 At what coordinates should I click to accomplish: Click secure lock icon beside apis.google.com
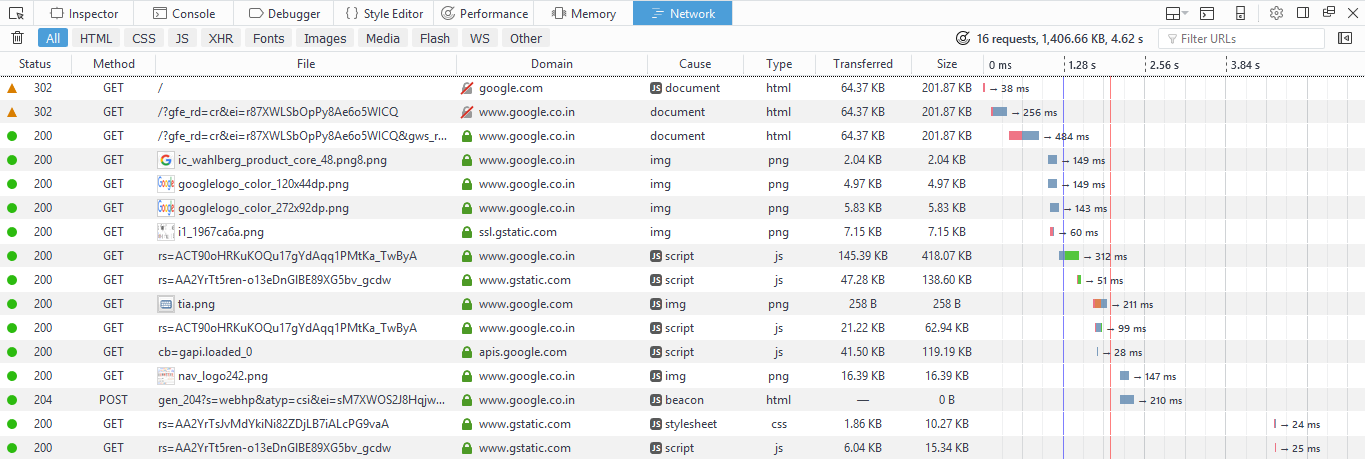466,352
